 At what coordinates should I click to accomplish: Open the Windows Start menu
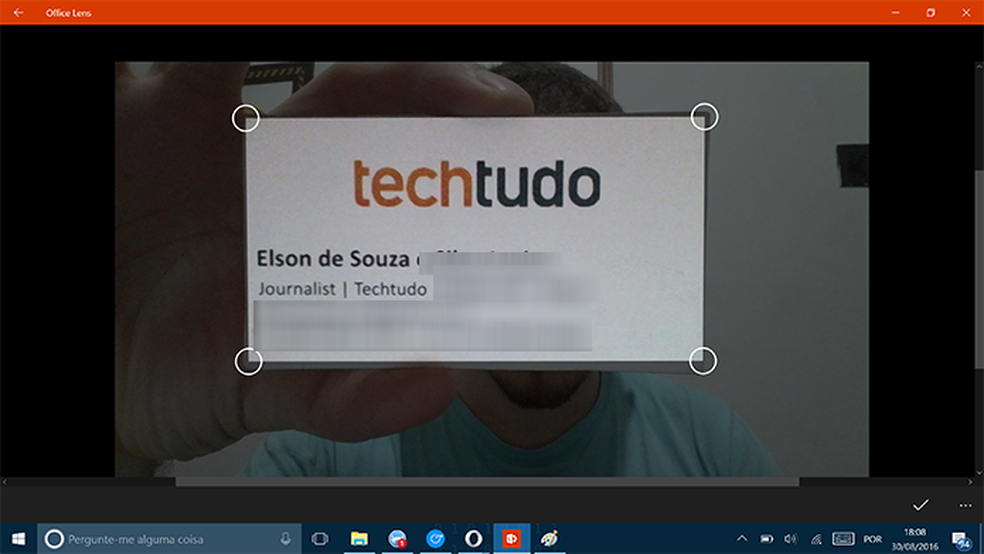click(18, 539)
